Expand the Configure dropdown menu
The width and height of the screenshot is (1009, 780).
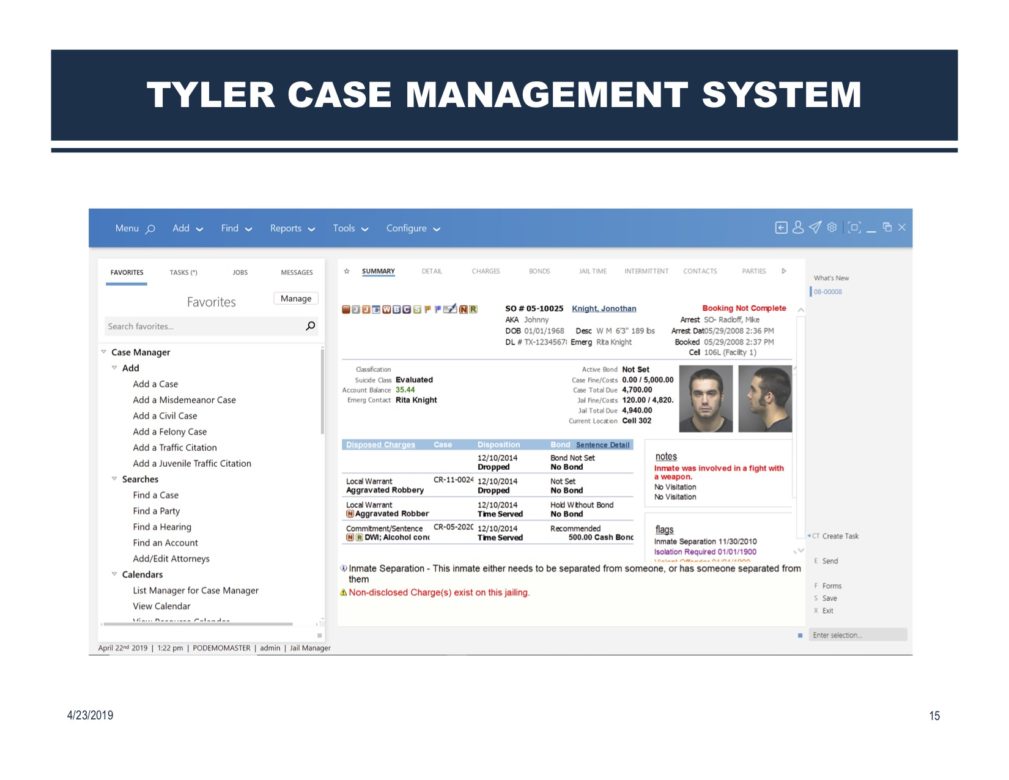pos(412,228)
